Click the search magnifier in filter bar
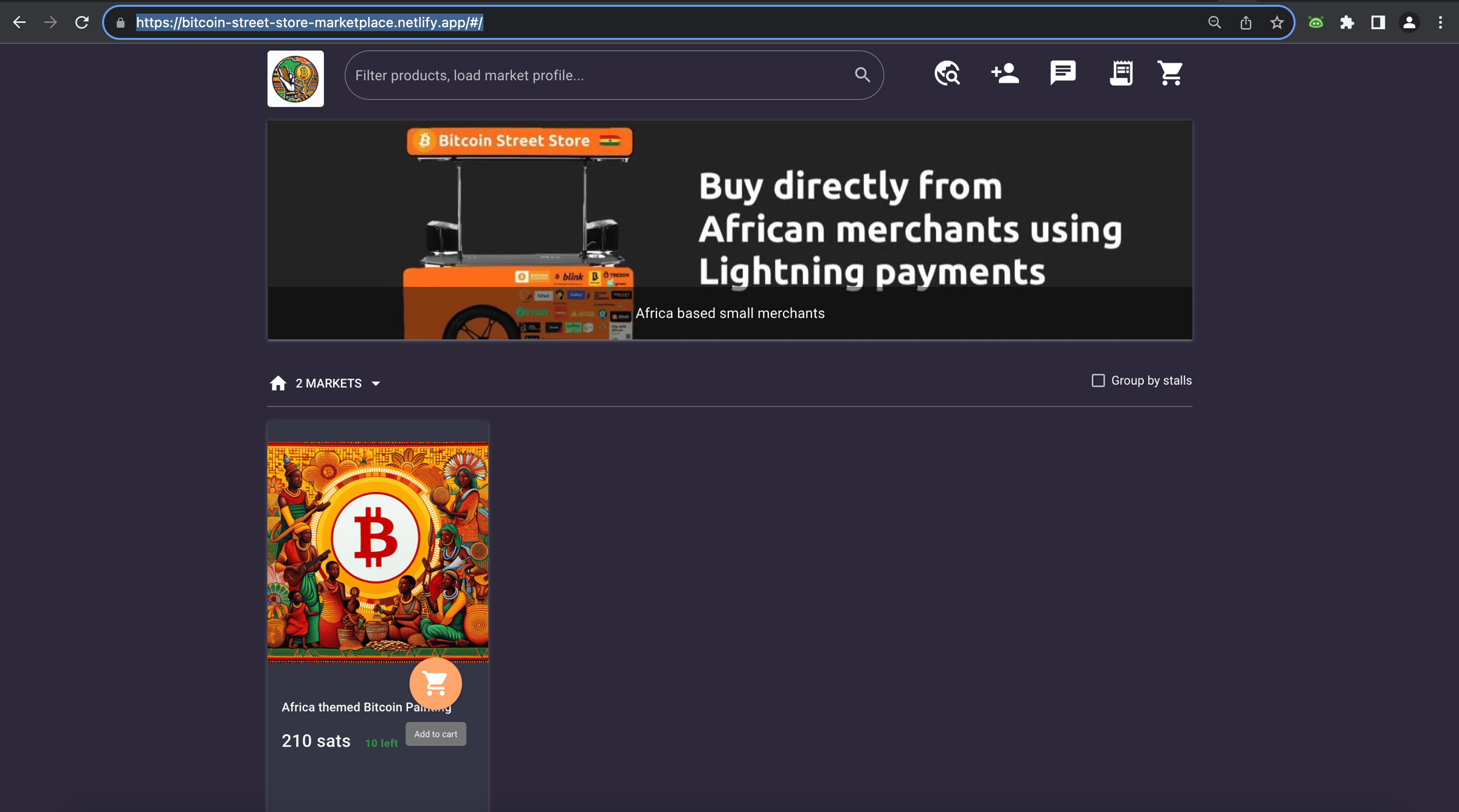The width and height of the screenshot is (1459, 812). click(862, 75)
